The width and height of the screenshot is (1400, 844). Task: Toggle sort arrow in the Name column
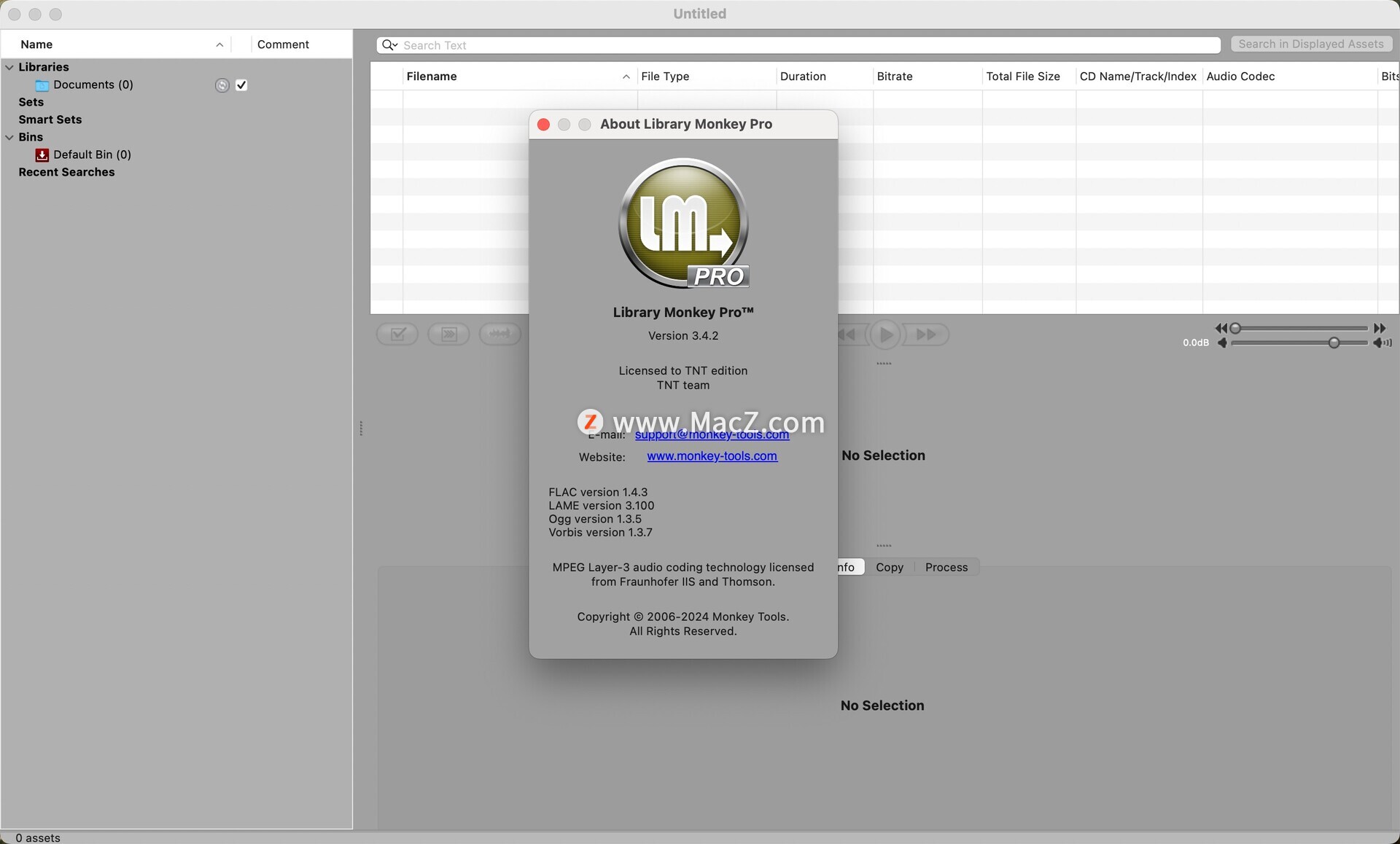pyautogui.click(x=219, y=44)
